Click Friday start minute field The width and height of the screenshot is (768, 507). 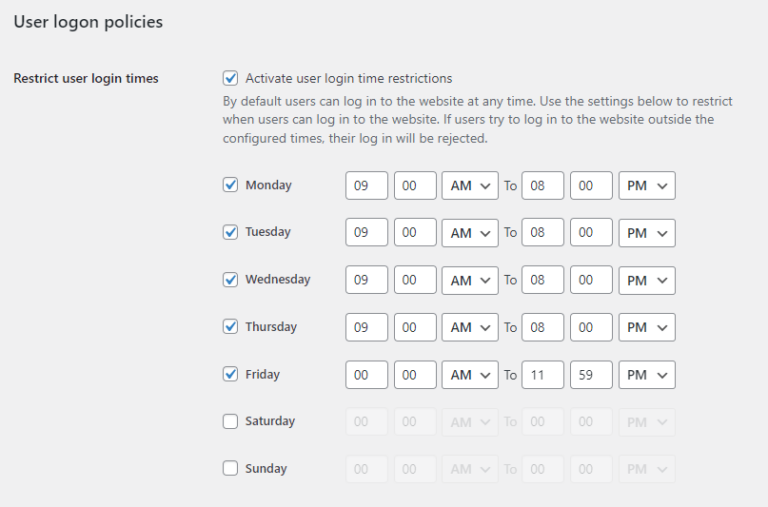415,375
